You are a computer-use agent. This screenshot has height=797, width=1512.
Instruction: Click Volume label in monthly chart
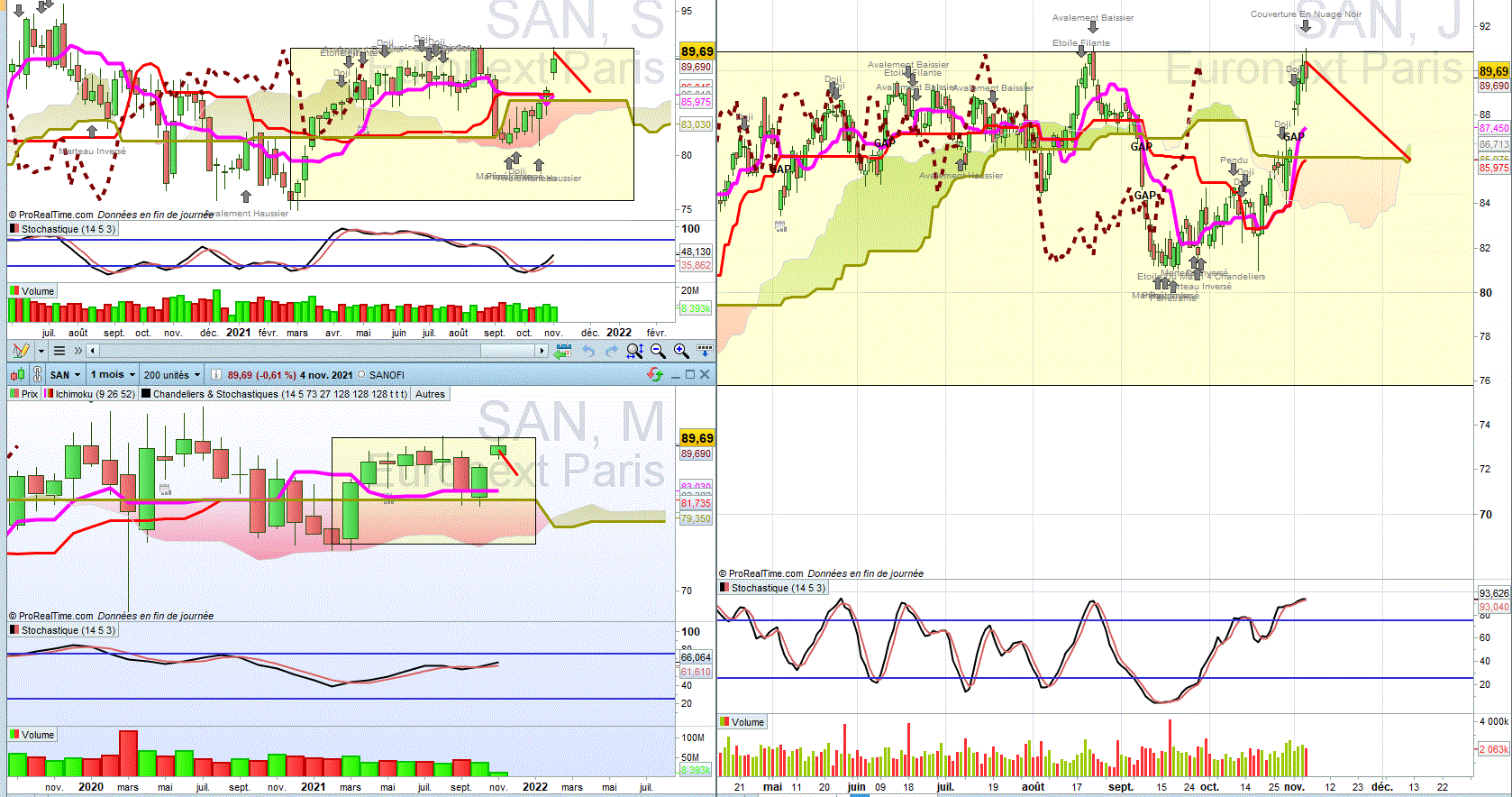click(32, 735)
